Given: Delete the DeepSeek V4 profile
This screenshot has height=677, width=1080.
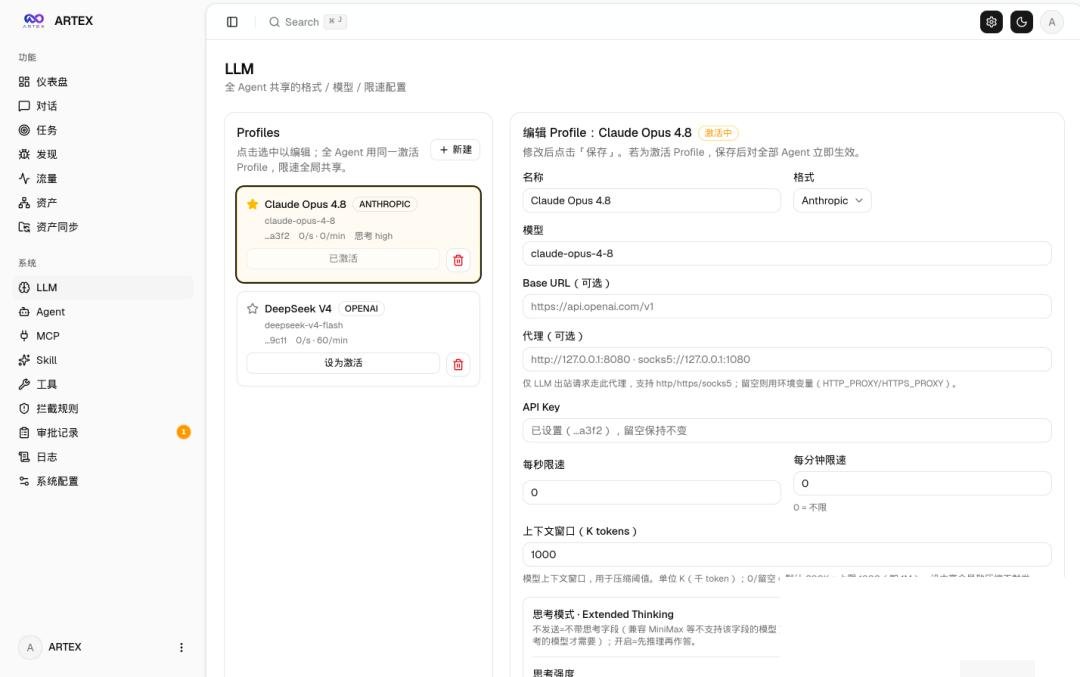Looking at the screenshot, I should coord(458,364).
